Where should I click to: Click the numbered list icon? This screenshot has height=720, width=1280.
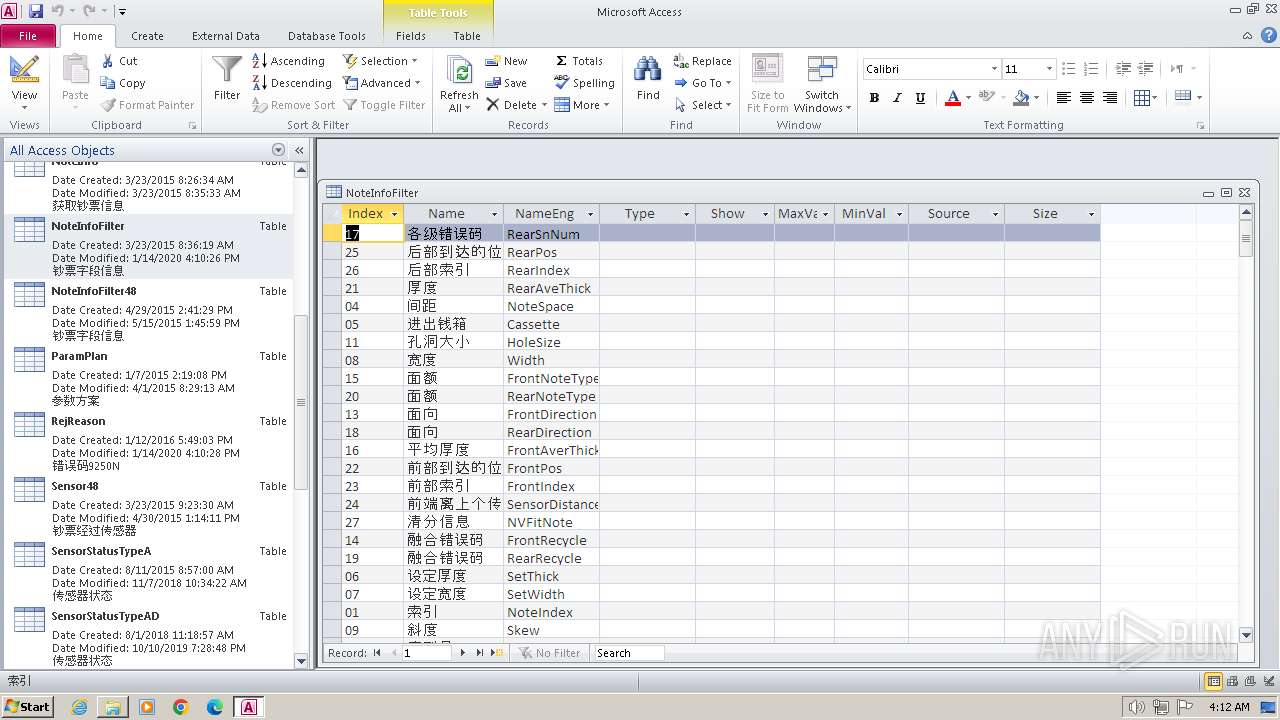(x=1090, y=69)
